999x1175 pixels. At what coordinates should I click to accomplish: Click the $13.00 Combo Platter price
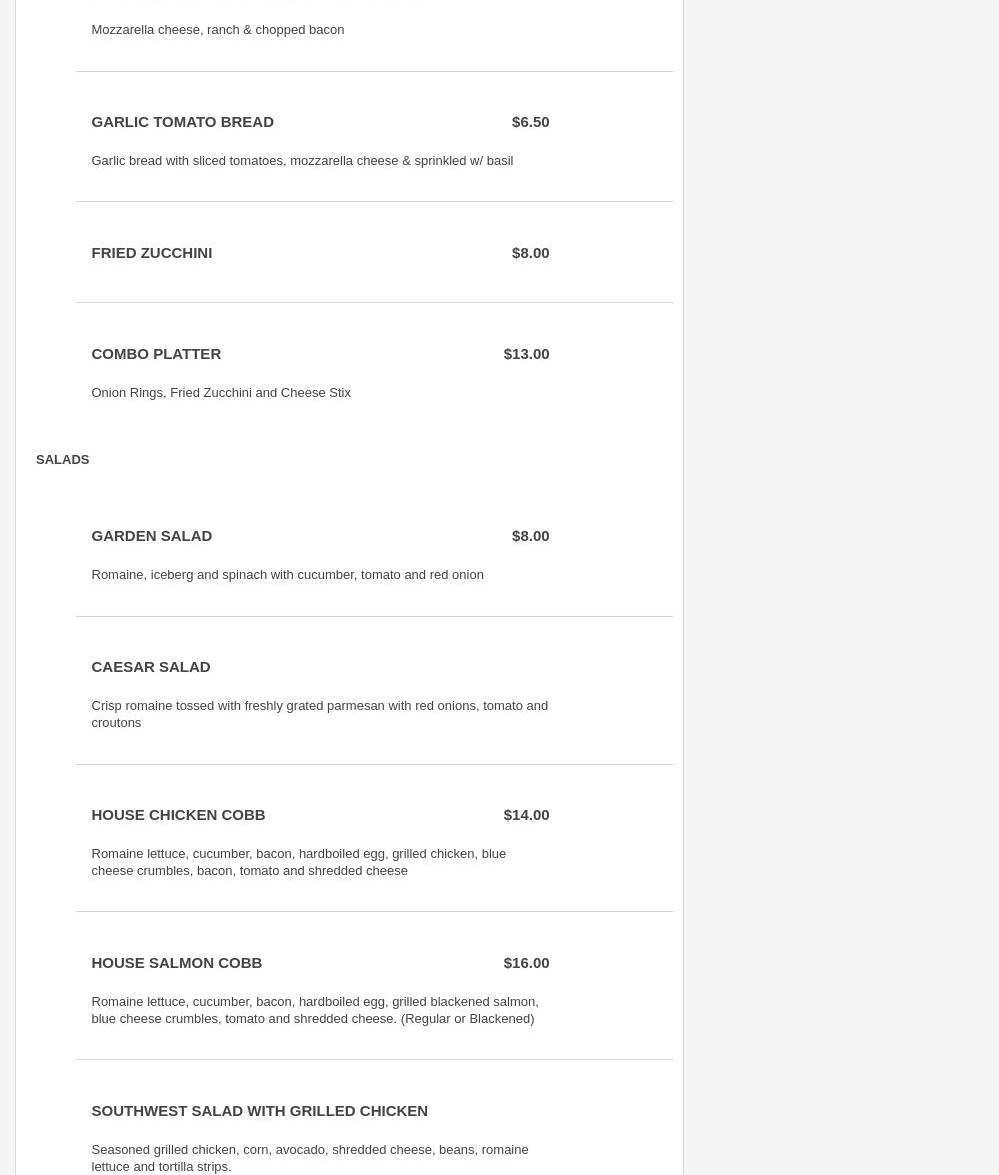(x=526, y=354)
